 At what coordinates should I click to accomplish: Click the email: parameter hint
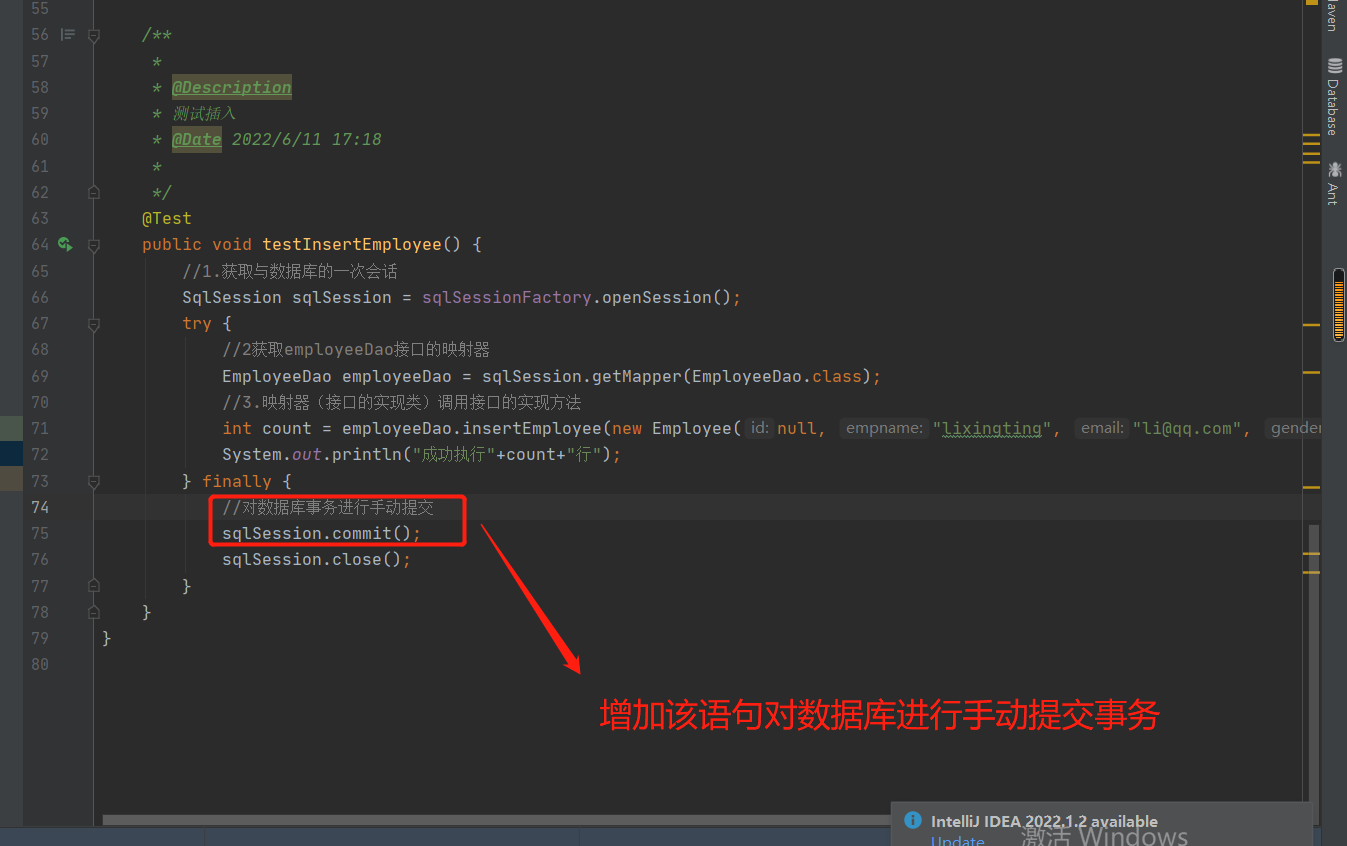1102,428
